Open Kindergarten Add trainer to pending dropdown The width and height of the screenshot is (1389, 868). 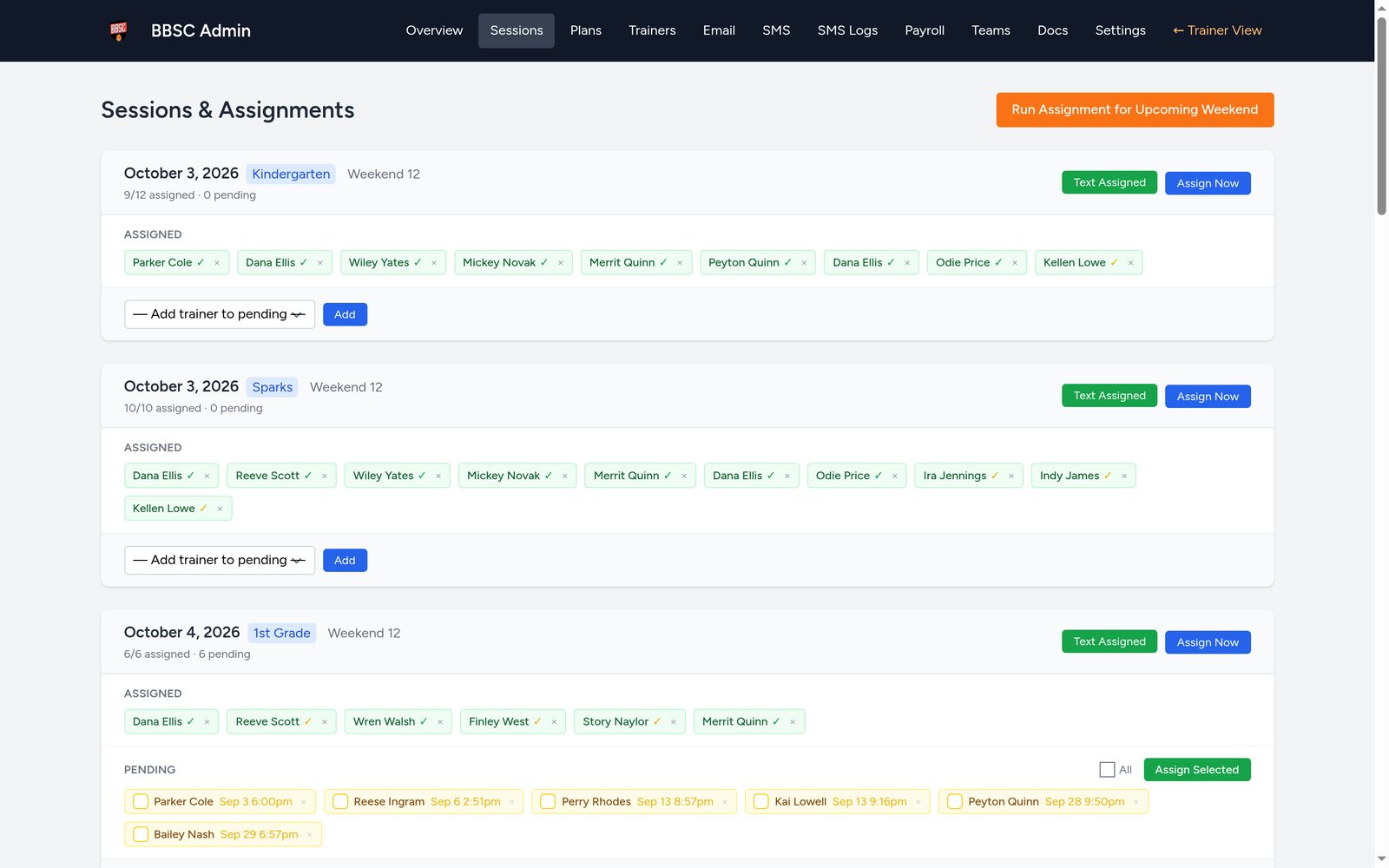220,314
